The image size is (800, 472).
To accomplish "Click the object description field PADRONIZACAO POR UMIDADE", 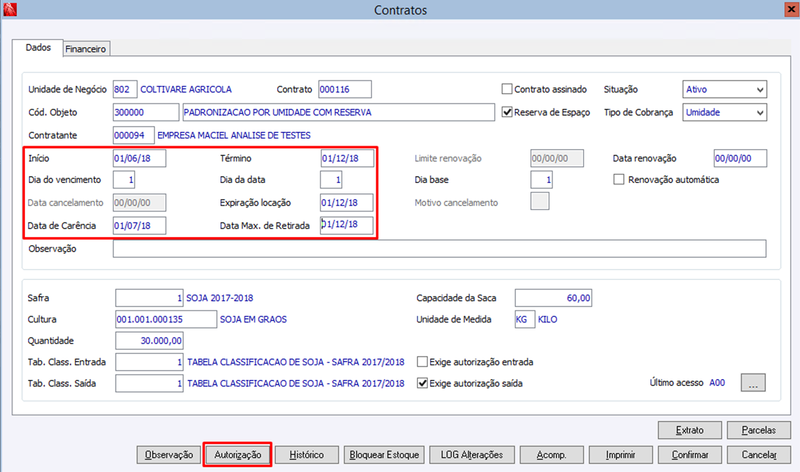I will [x=339, y=112].
